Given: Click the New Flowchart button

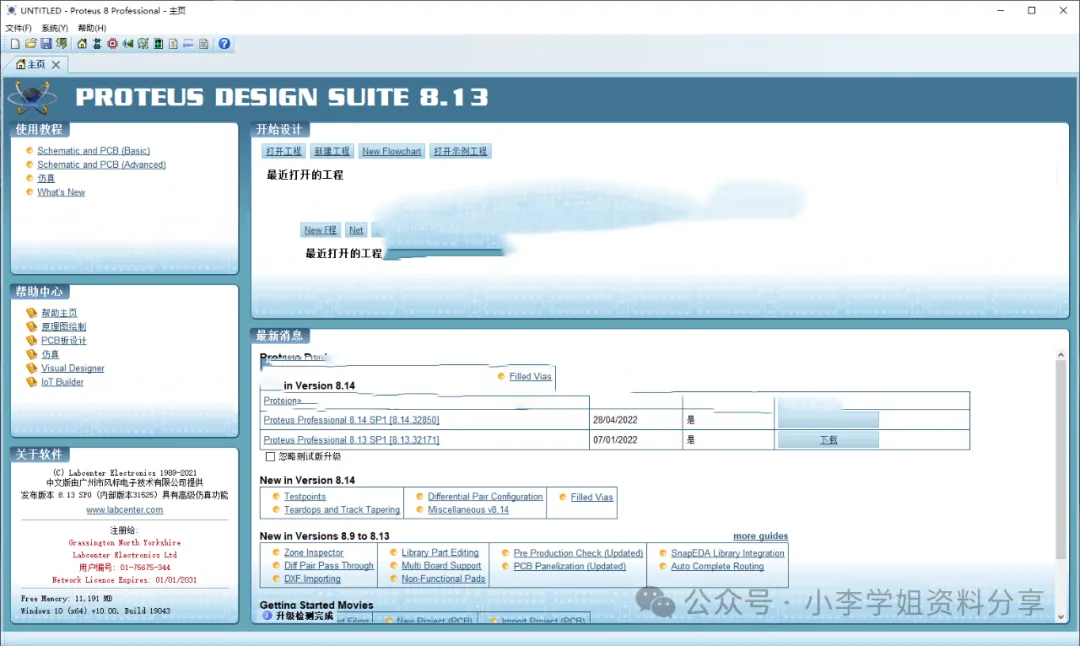Looking at the screenshot, I should point(392,151).
